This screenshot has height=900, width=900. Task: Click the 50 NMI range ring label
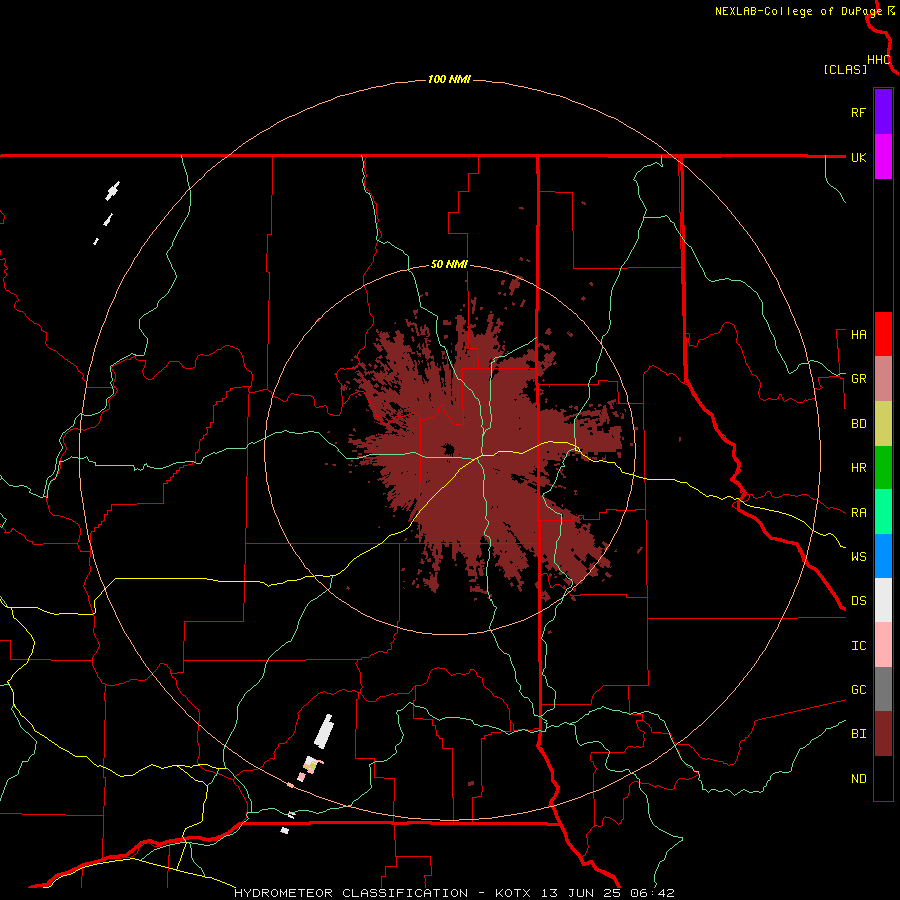pos(449,265)
